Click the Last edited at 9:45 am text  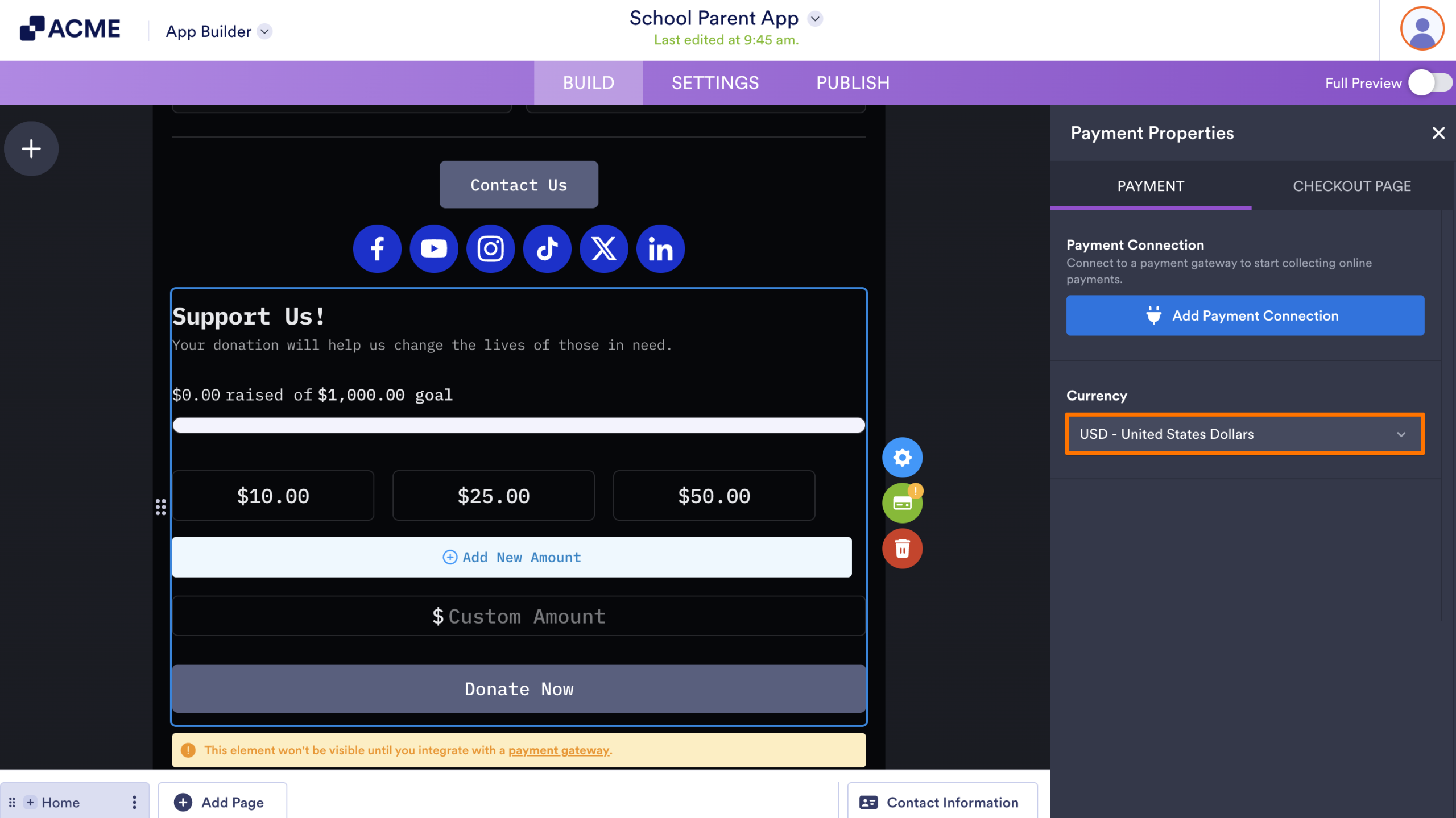[726, 40]
